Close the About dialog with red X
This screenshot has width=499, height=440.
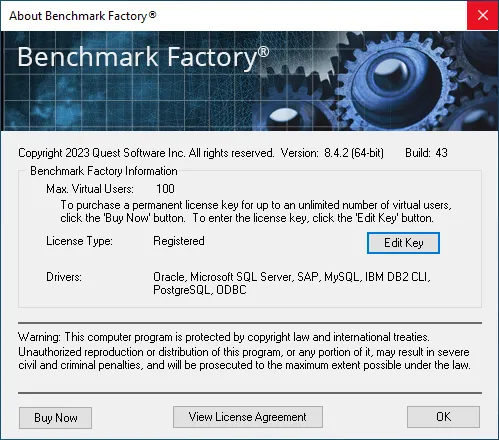pyautogui.click(x=483, y=15)
